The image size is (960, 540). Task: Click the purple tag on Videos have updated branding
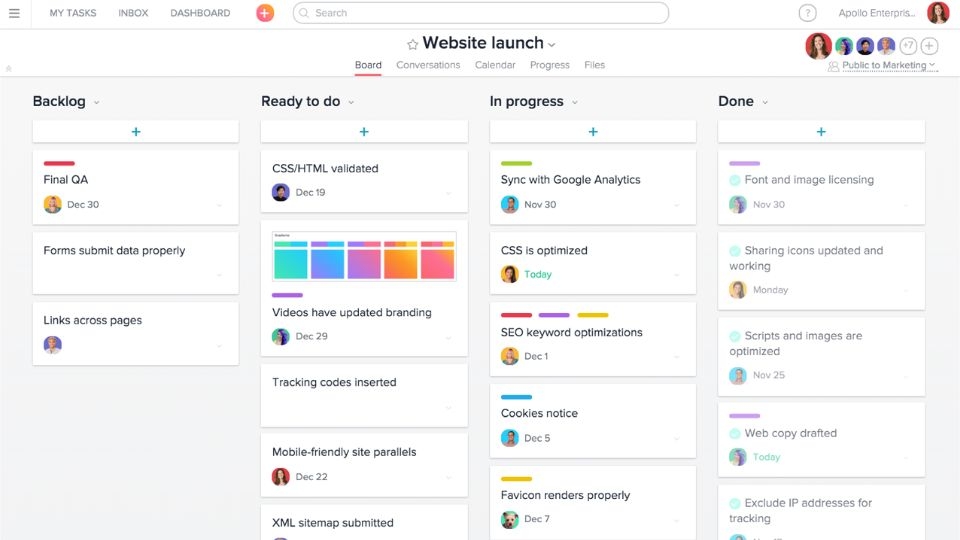[x=288, y=295]
